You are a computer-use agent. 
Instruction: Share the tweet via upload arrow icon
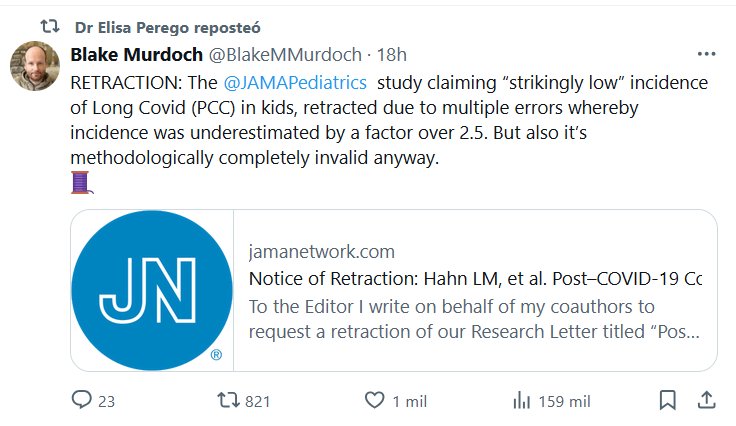705,400
